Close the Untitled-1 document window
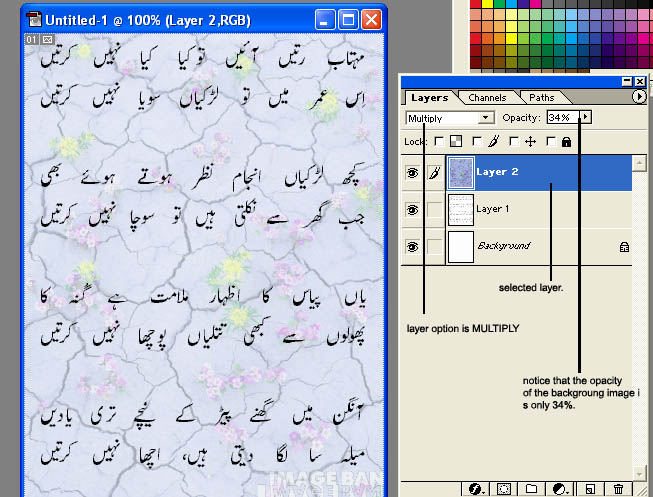The width and height of the screenshot is (653, 497). 371,20
